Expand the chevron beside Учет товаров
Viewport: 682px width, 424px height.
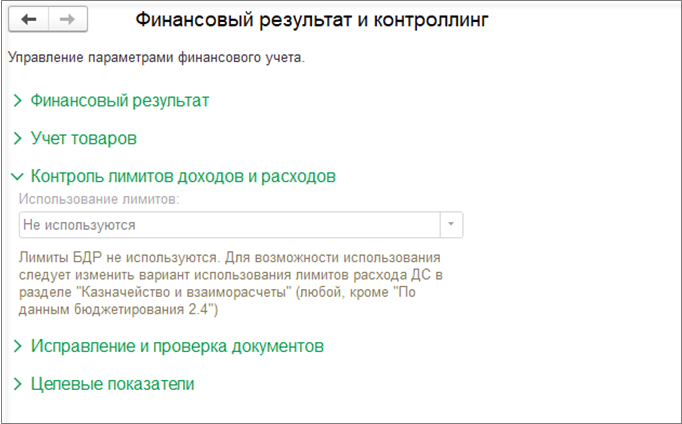tap(17, 138)
